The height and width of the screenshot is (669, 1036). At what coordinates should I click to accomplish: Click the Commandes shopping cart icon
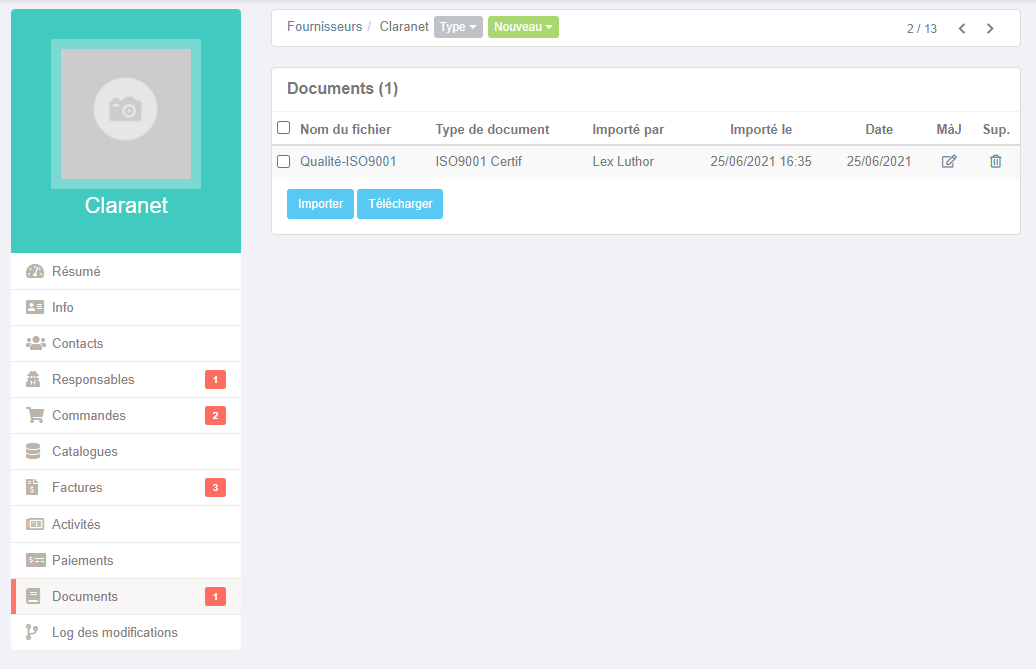34,415
